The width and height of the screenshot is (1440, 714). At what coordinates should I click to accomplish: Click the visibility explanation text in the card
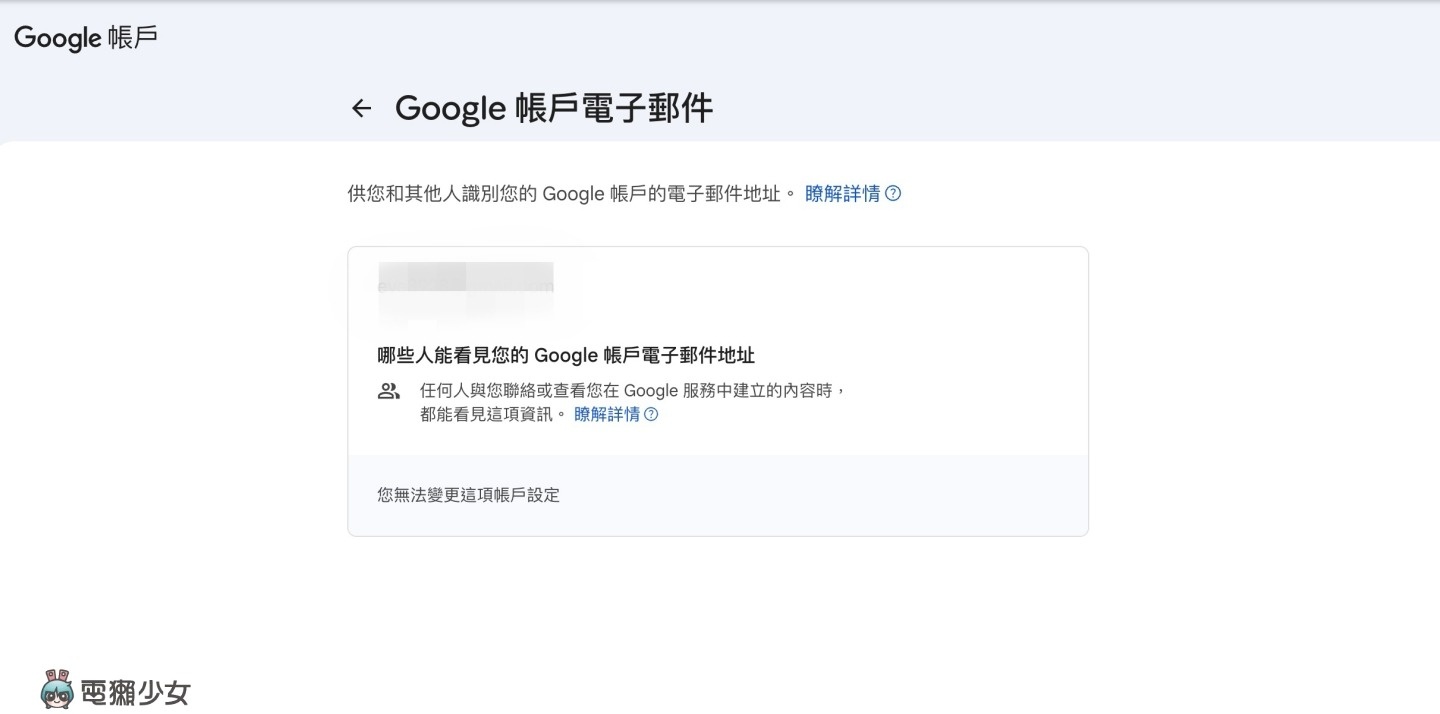coord(630,391)
